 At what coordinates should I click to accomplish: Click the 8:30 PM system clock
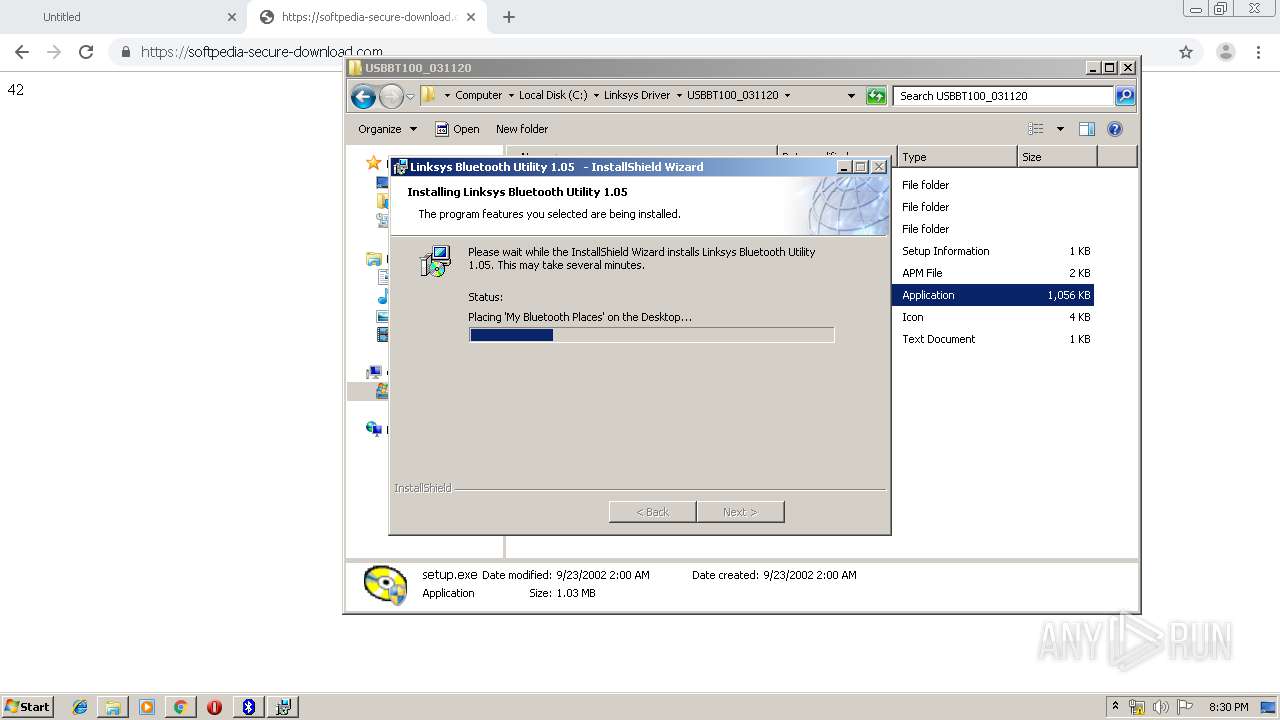pos(1229,707)
